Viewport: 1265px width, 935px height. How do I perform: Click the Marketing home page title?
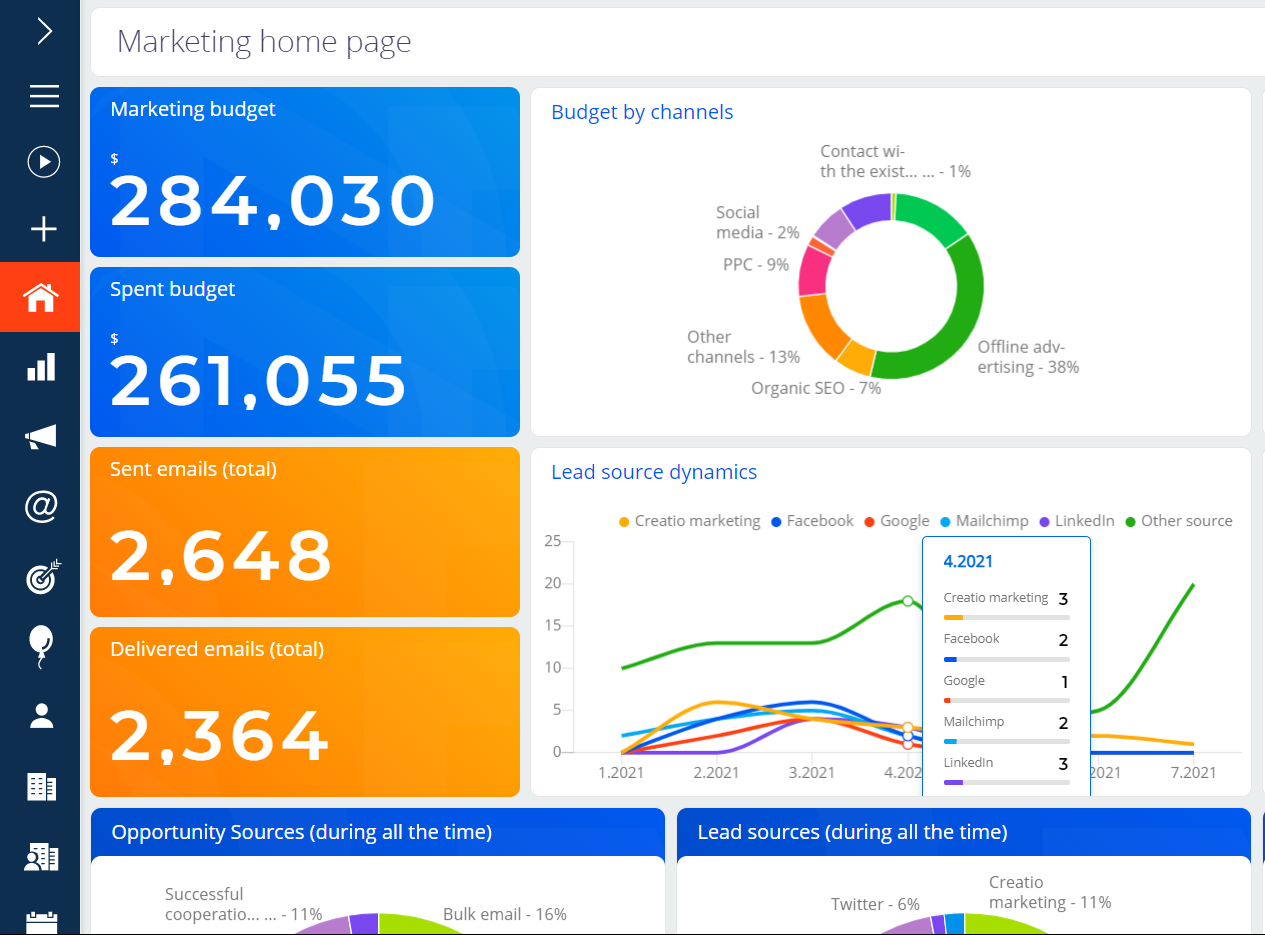pyautogui.click(x=264, y=42)
